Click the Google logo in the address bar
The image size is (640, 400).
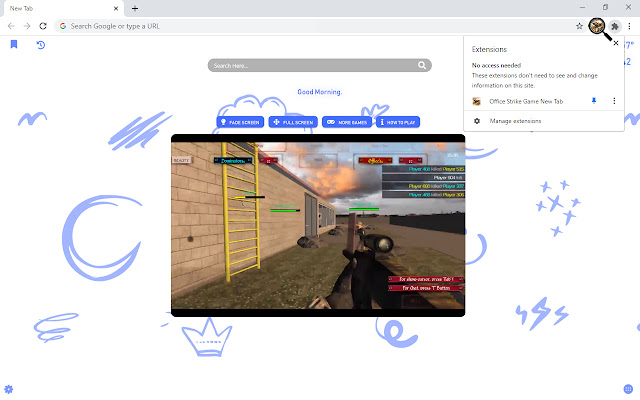click(x=63, y=26)
